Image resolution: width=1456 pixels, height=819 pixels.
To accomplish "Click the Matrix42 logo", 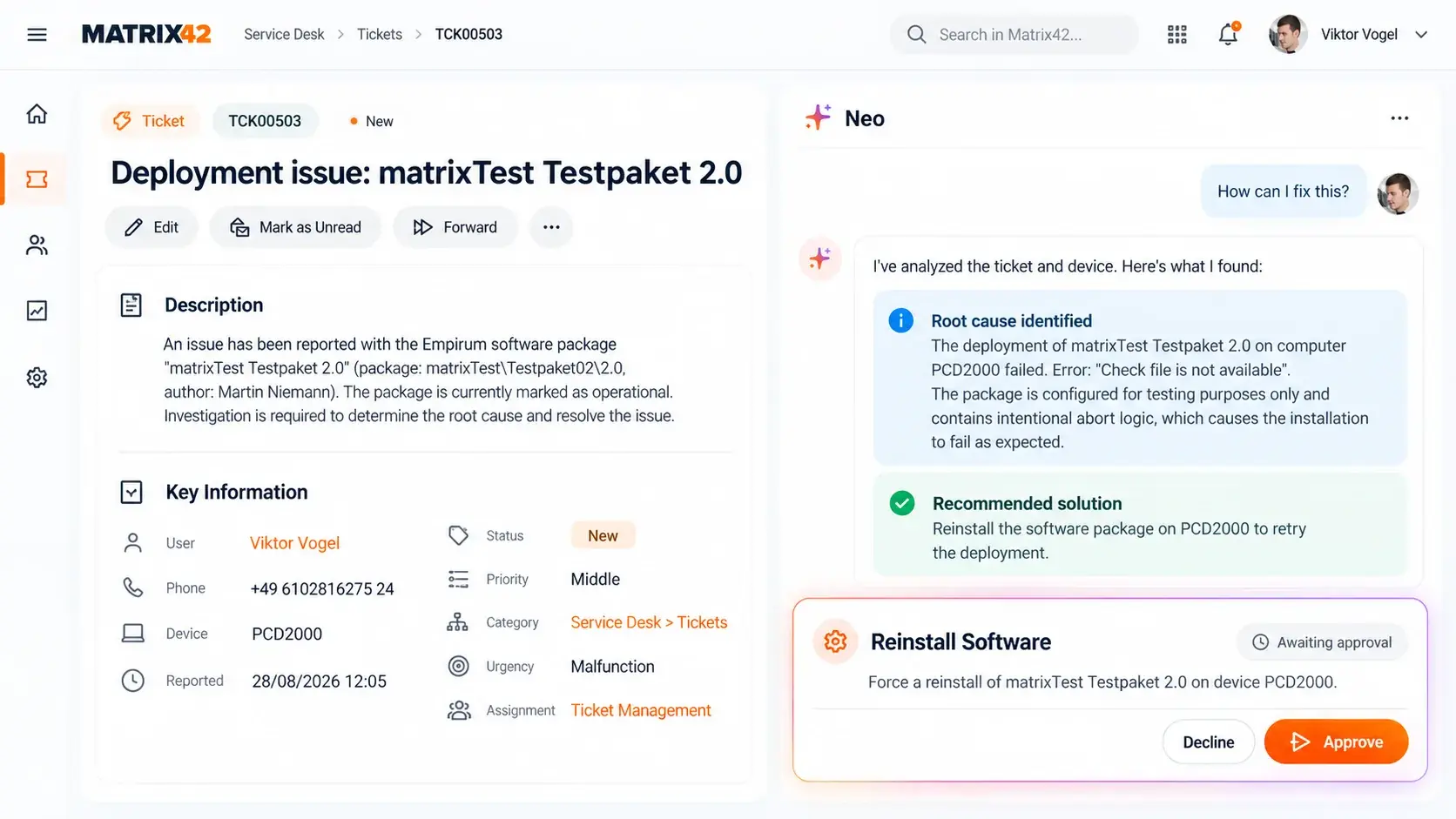I will pos(146,34).
